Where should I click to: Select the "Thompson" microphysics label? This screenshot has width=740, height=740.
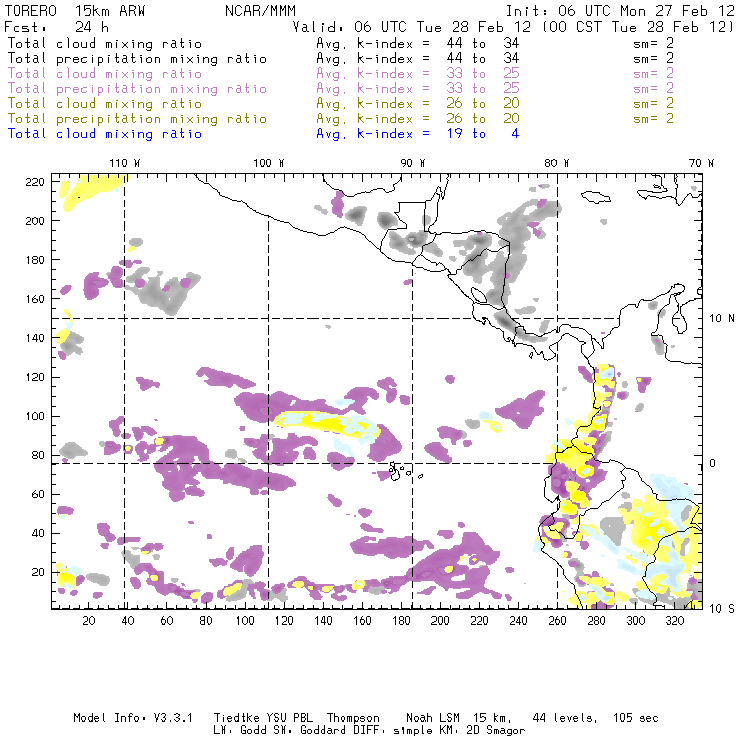coord(353,718)
